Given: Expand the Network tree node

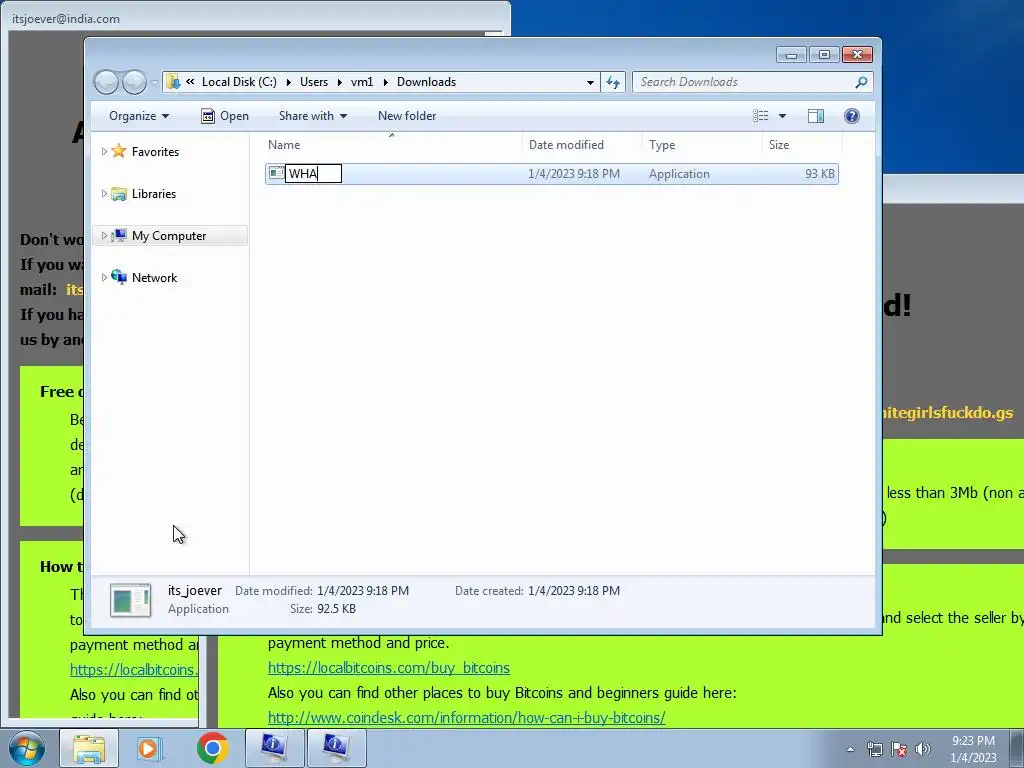Looking at the screenshot, I should click(x=104, y=278).
